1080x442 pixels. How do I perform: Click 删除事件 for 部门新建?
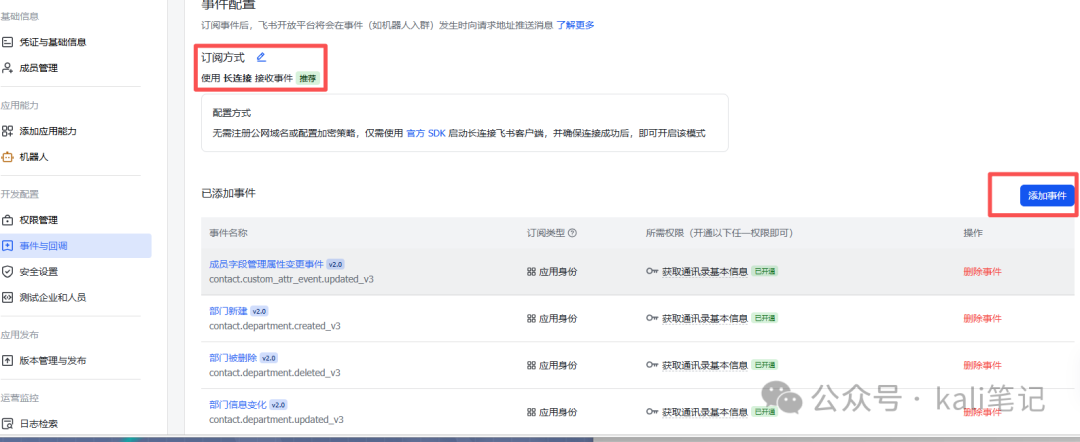coord(982,318)
